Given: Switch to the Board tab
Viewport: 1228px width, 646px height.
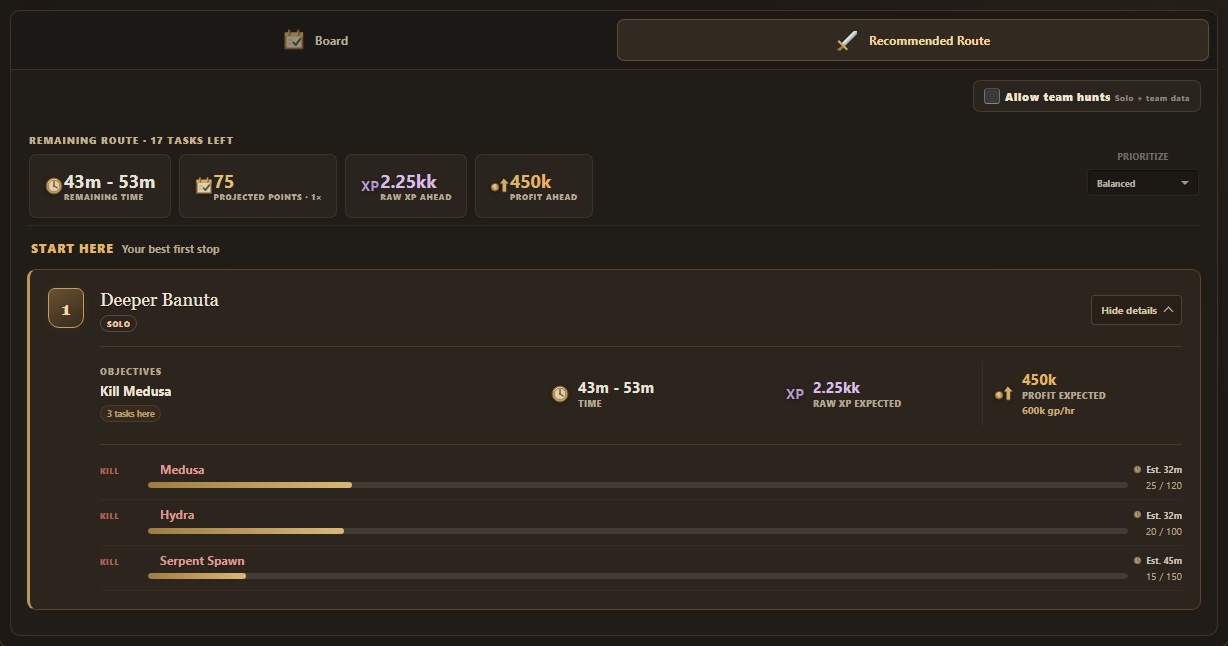Looking at the screenshot, I should 315,41.
